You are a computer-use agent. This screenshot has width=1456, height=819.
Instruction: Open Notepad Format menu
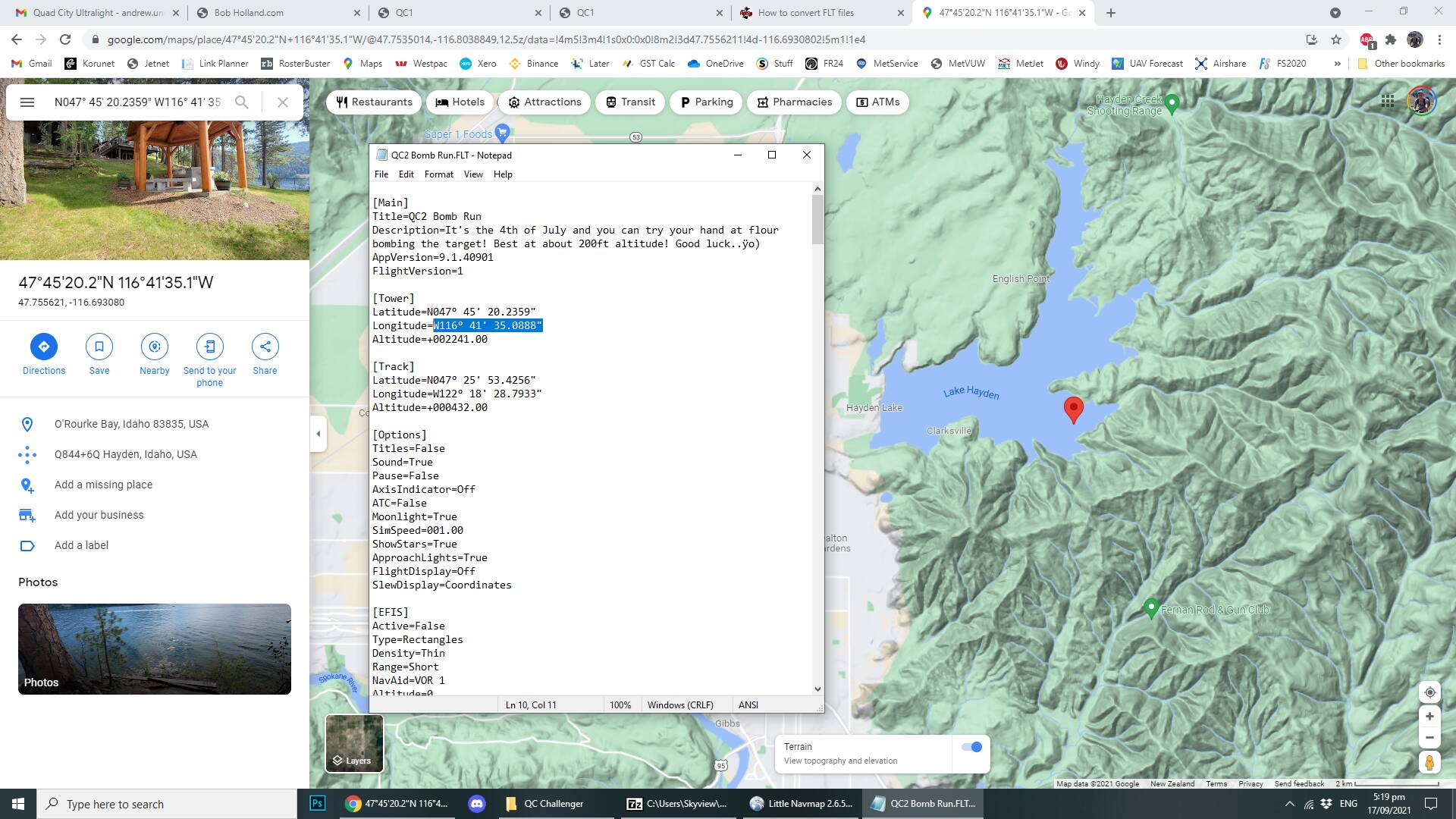point(439,174)
